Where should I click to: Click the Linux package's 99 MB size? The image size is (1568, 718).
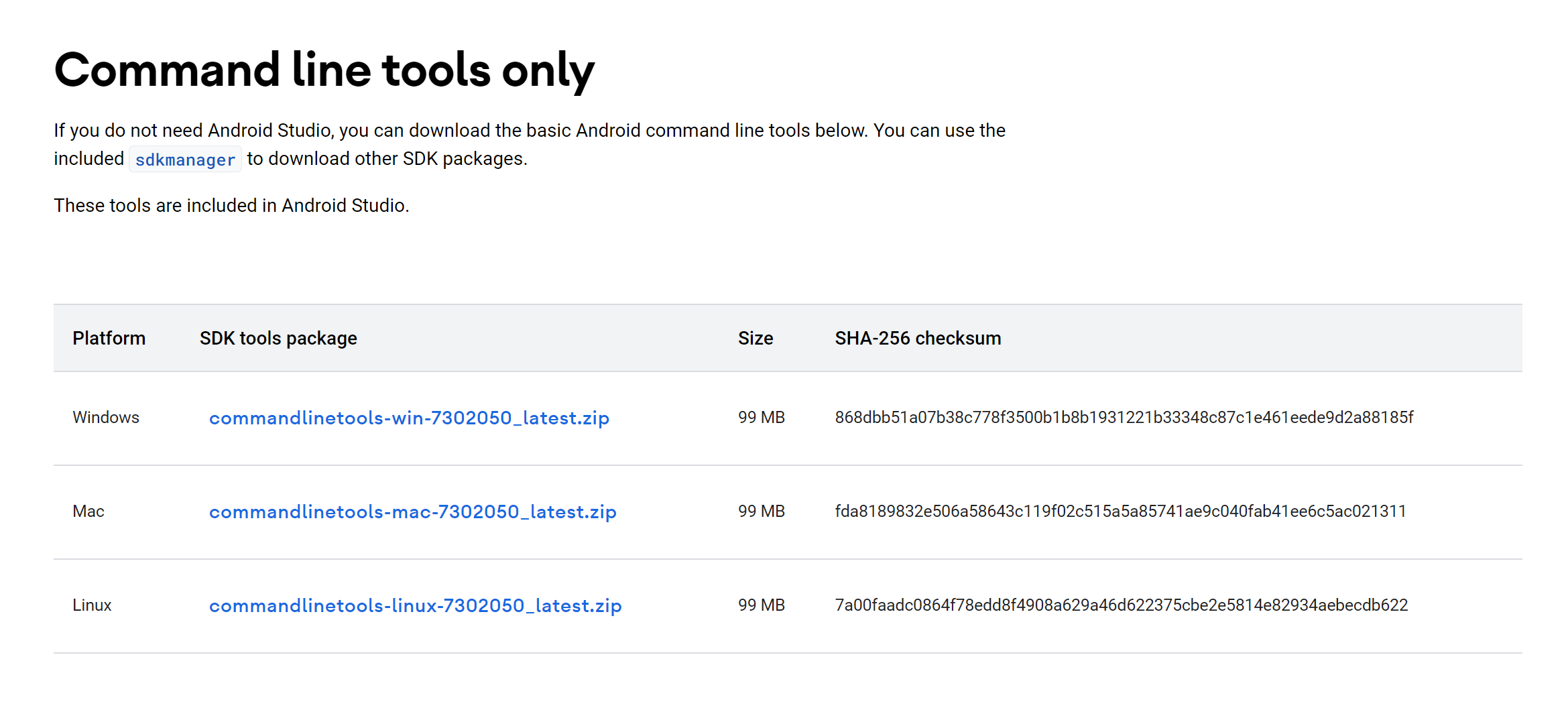tap(761, 605)
